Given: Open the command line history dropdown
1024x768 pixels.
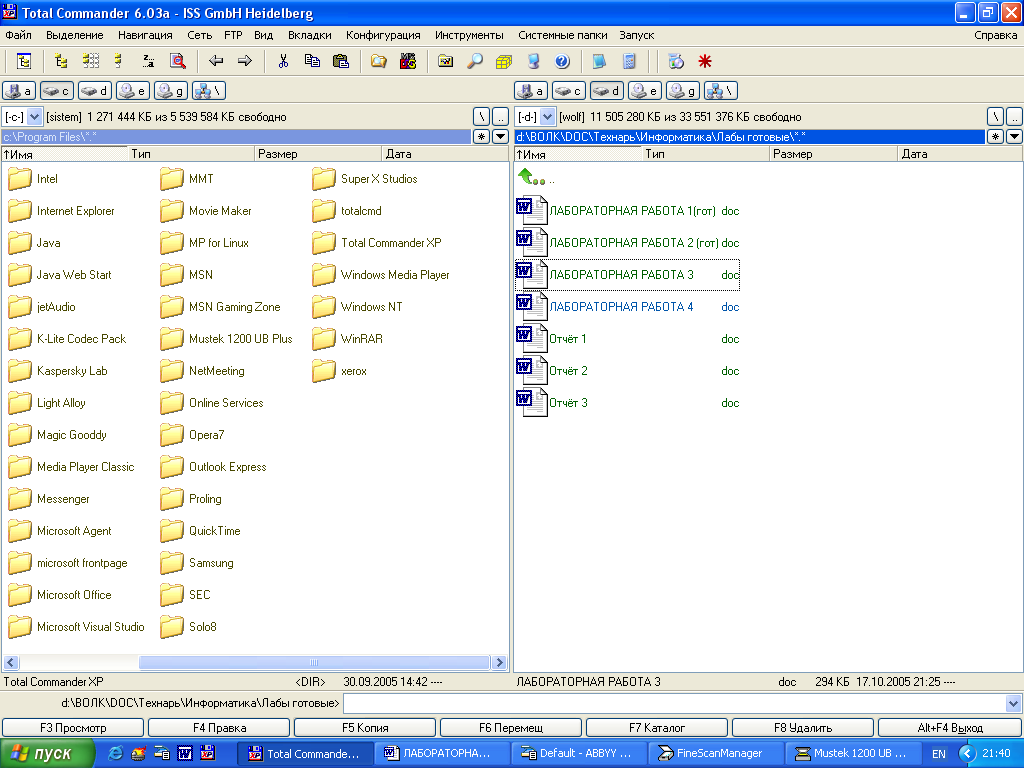Looking at the screenshot, I should (x=1014, y=703).
